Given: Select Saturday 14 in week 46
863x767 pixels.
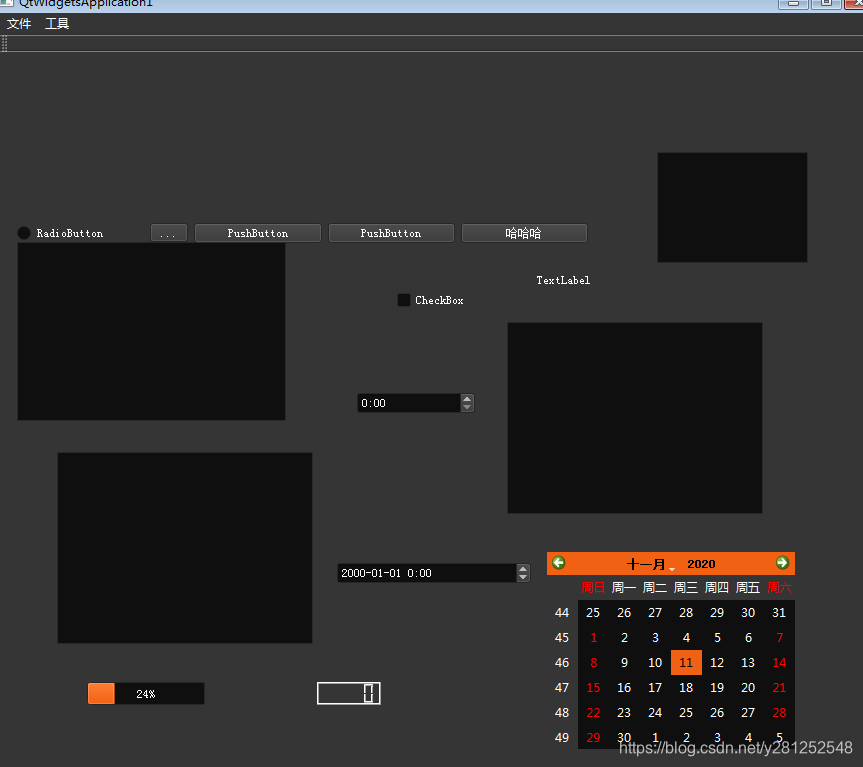Looking at the screenshot, I should point(779,662).
